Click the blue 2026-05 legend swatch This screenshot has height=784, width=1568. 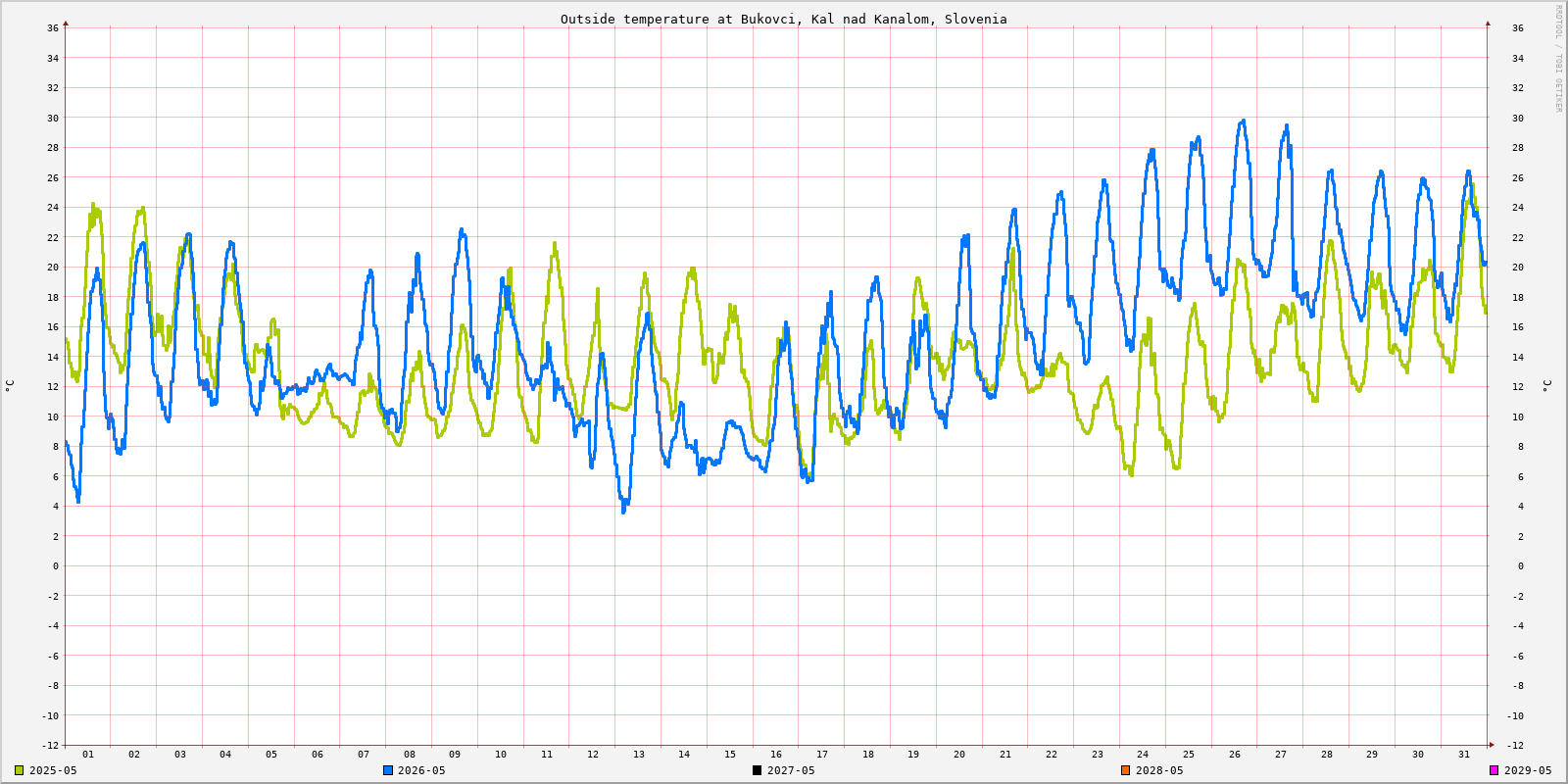point(388,770)
